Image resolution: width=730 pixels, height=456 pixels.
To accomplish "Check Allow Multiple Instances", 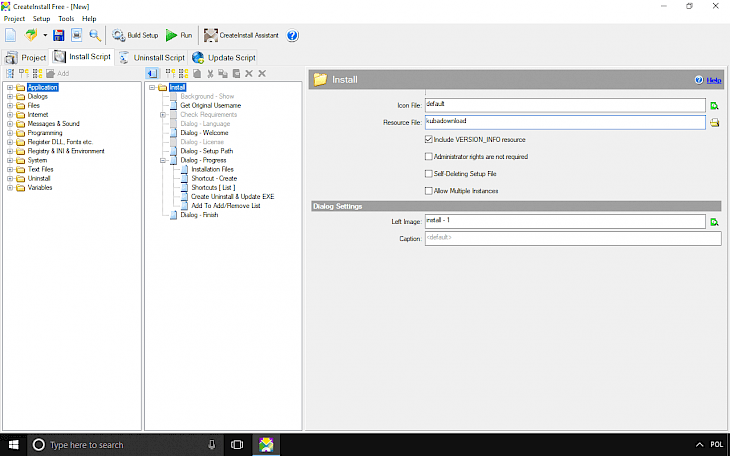I will click(x=428, y=191).
